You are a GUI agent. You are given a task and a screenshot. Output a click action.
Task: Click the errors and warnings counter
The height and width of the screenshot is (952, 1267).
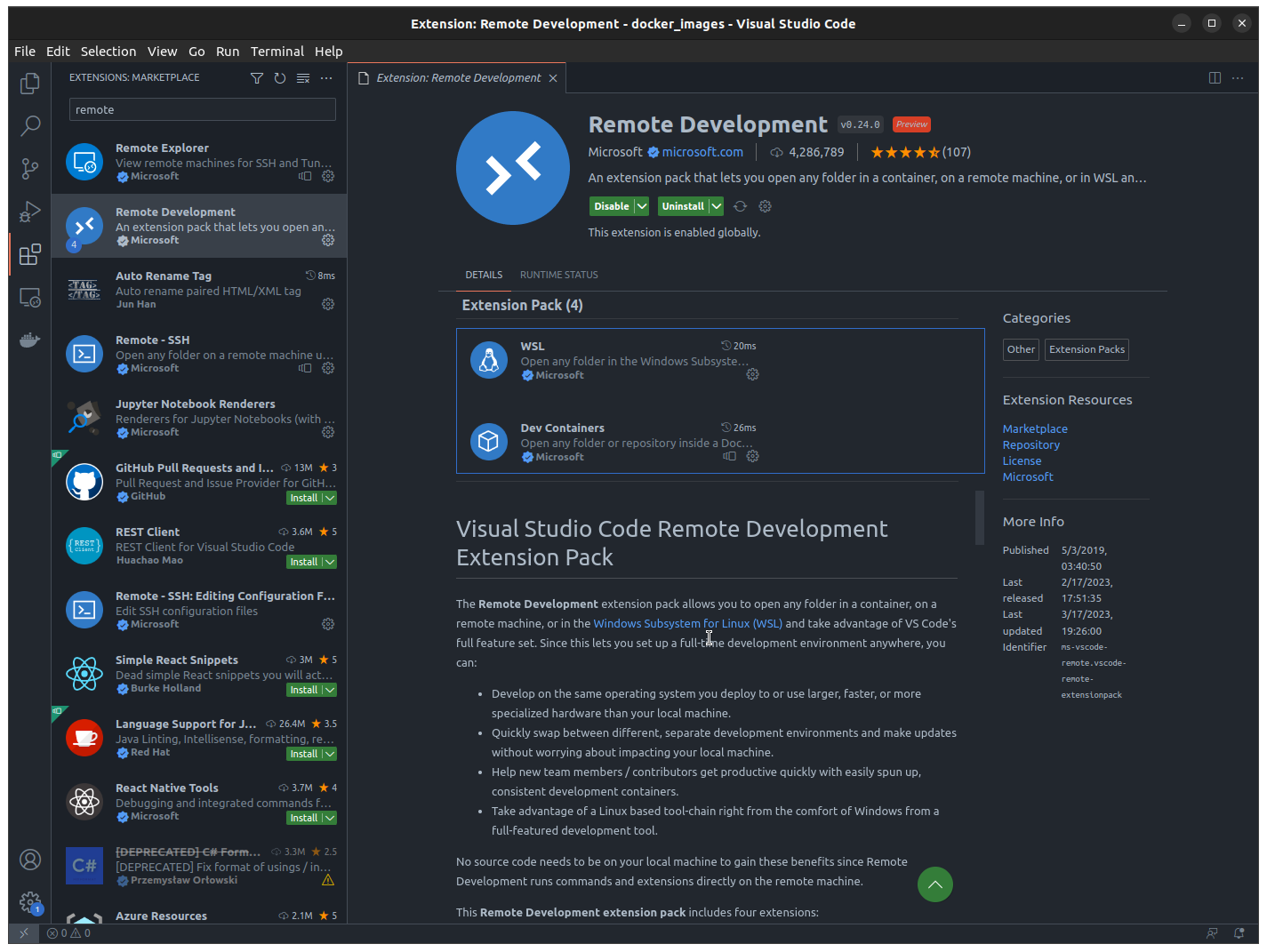tap(69, 933)
